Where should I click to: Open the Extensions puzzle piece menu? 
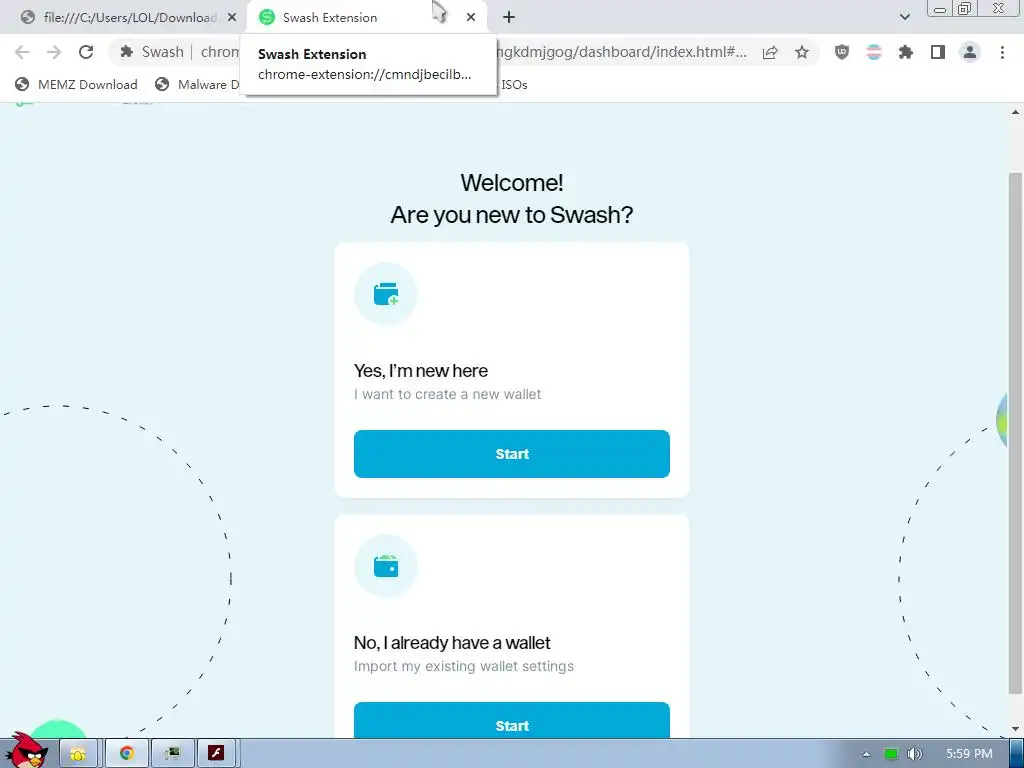coord(906,52)
